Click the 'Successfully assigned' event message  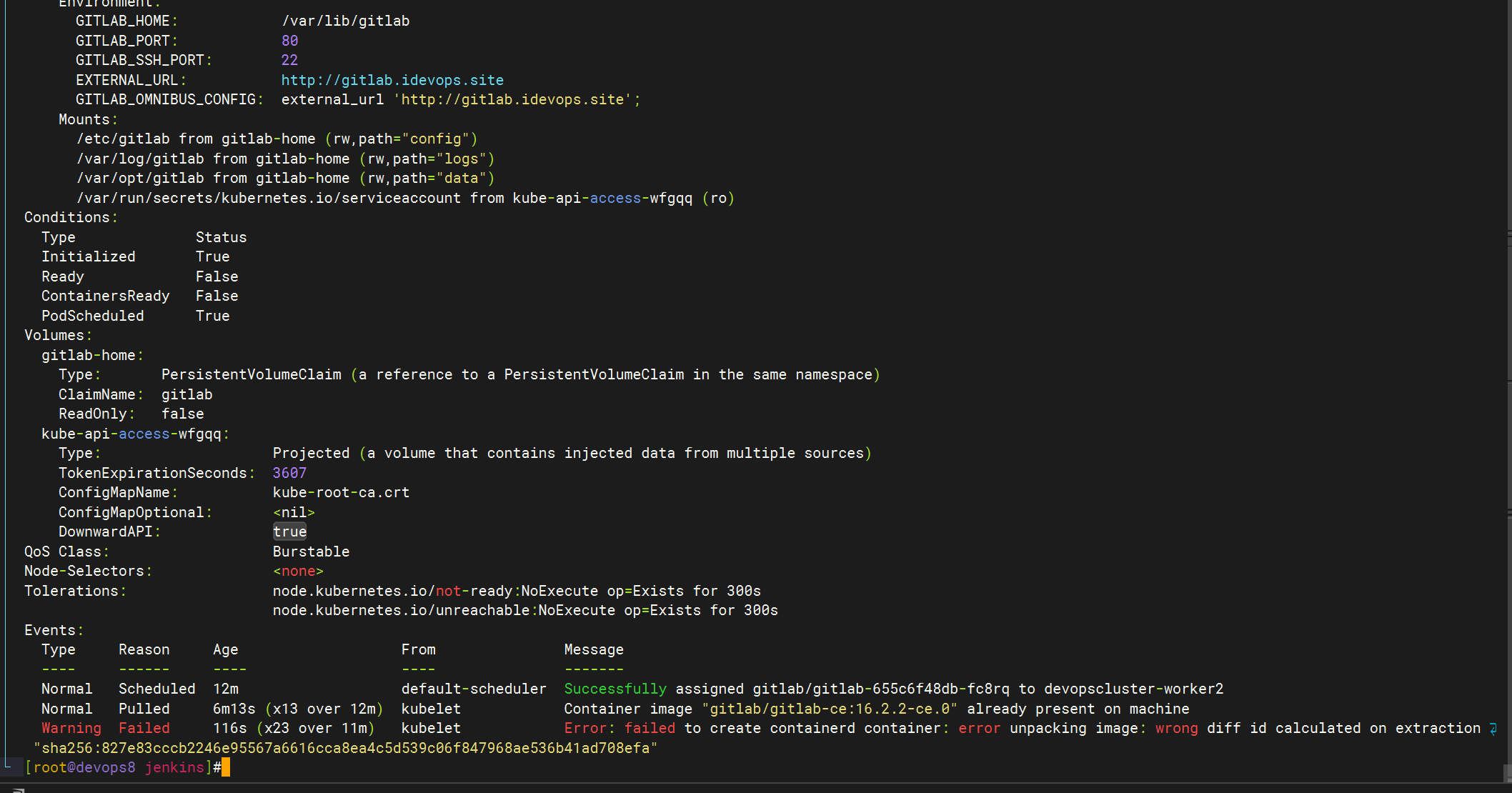(894, 689)
